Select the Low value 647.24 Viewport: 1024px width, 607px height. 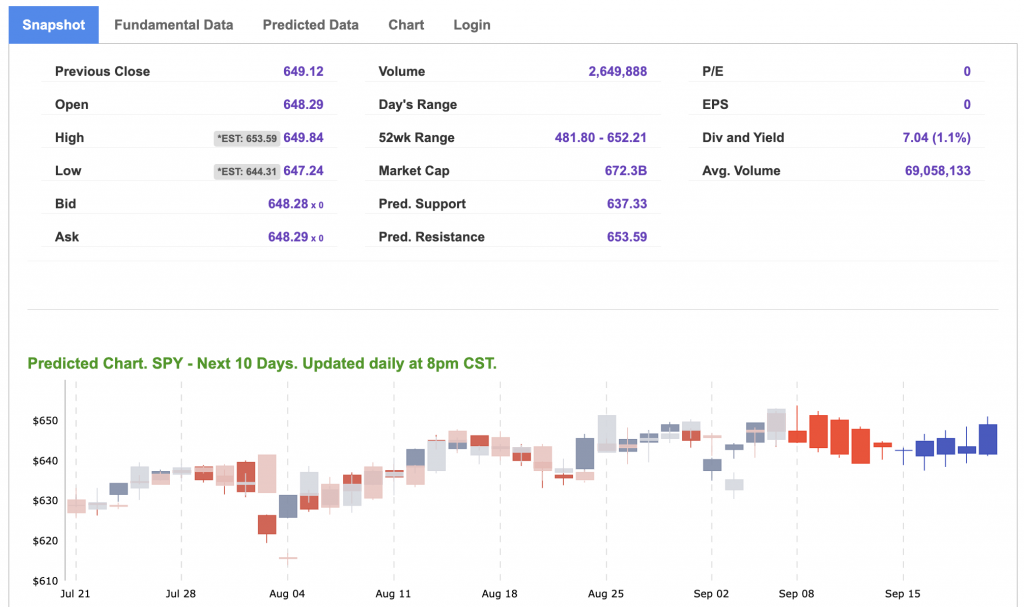tap(303, 171)
